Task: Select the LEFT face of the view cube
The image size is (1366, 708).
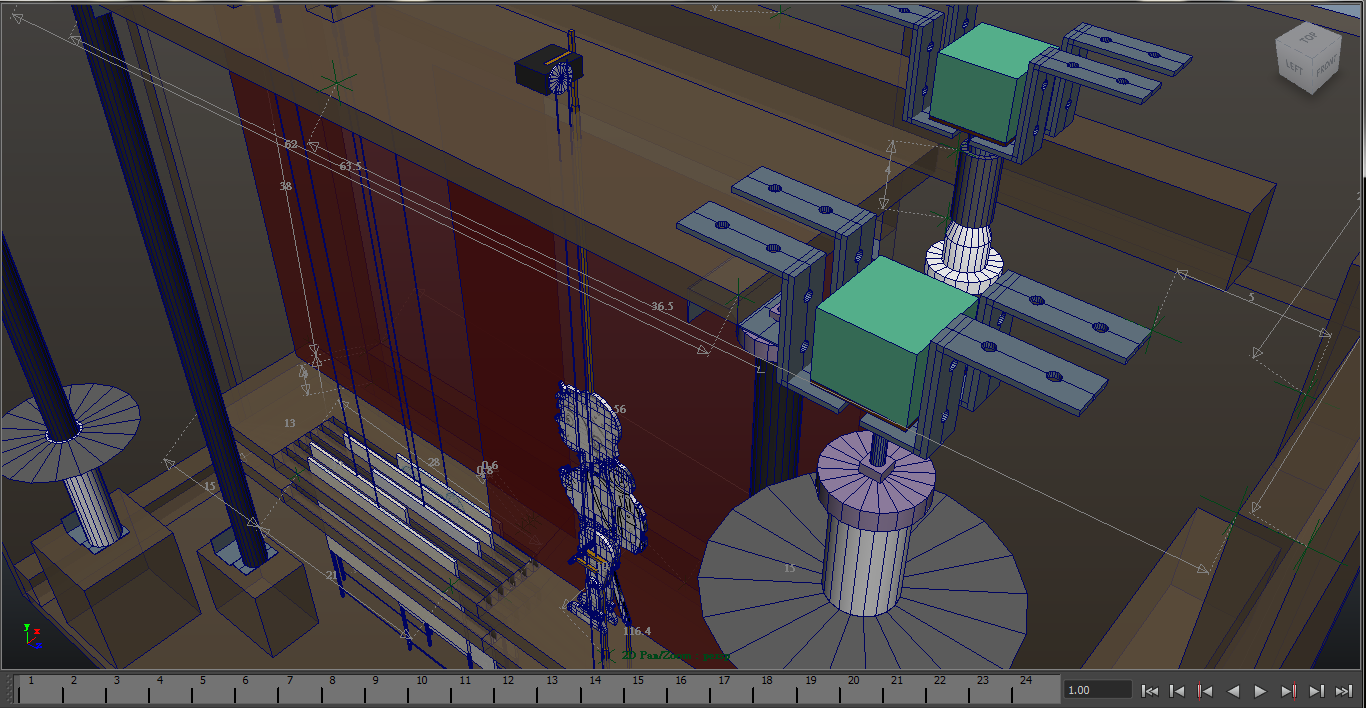Action: (1295, 68)
